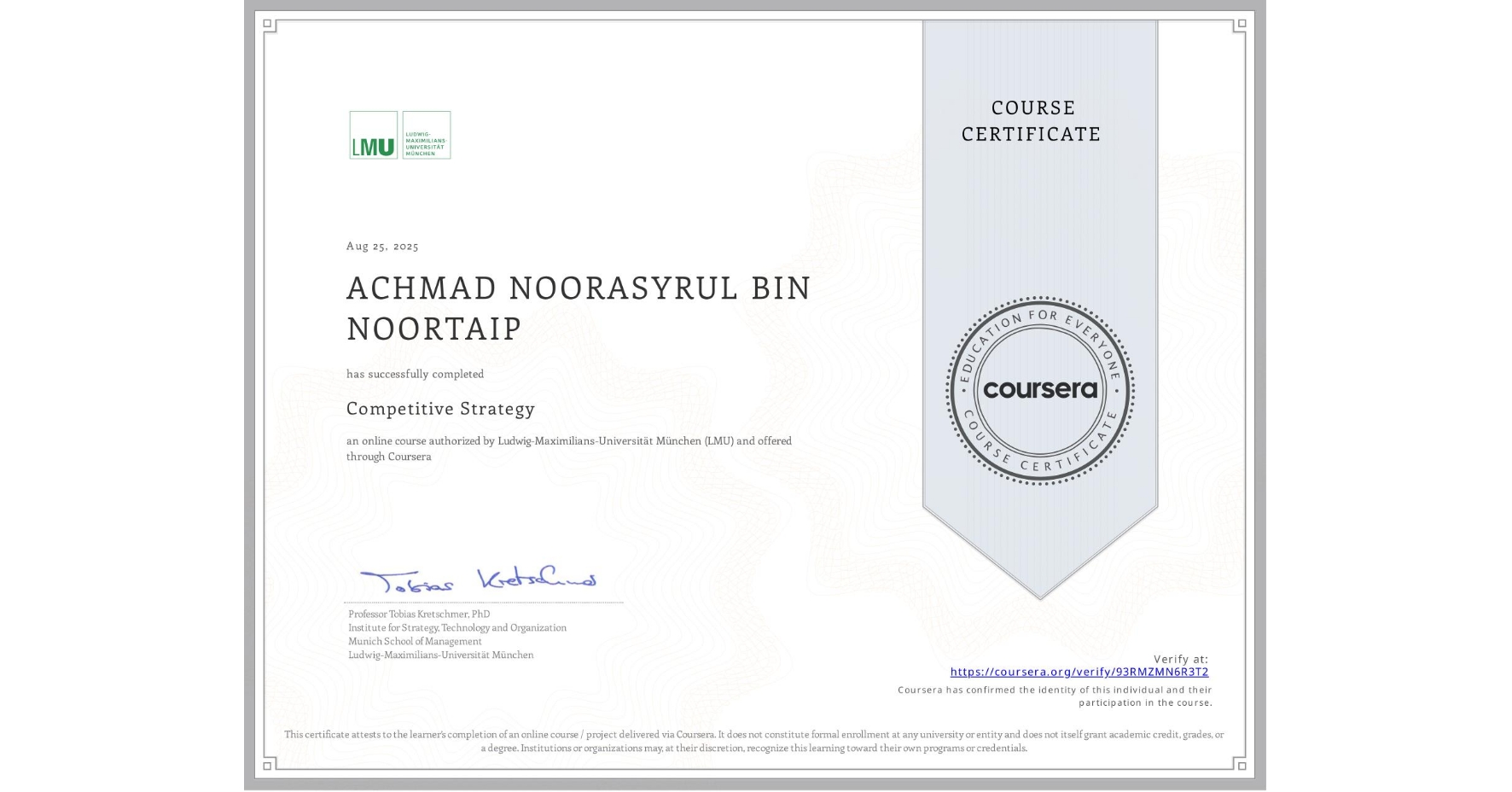Select course title 'Competitive Strategy'

(440, 409)
